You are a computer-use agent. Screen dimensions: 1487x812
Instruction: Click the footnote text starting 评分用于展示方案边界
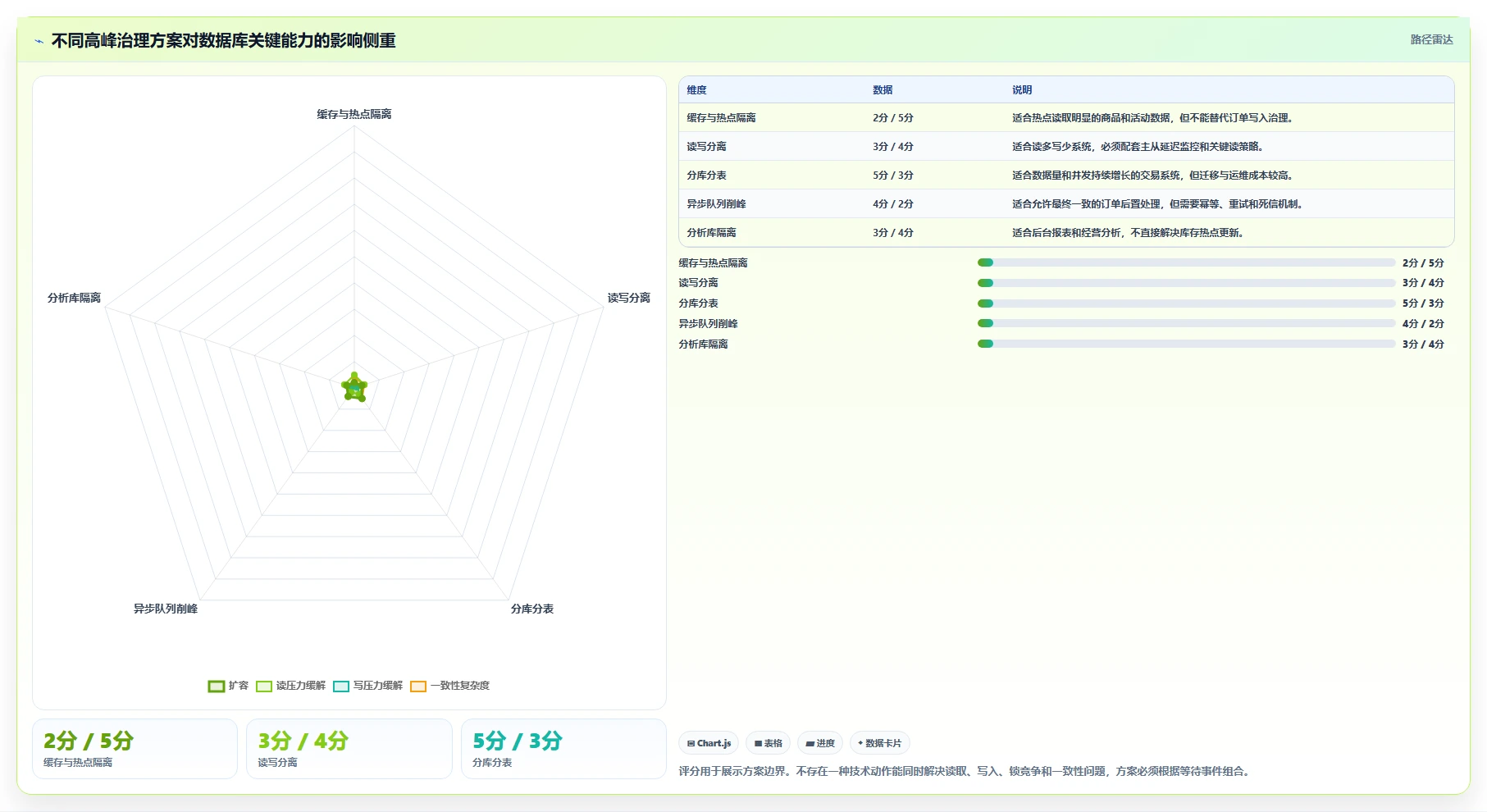[965, 771]
